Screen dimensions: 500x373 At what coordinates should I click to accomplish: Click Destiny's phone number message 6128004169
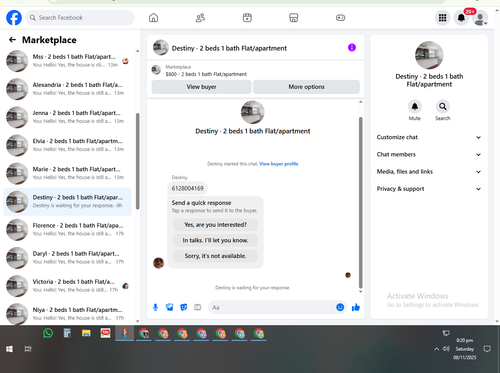point(187,188)
